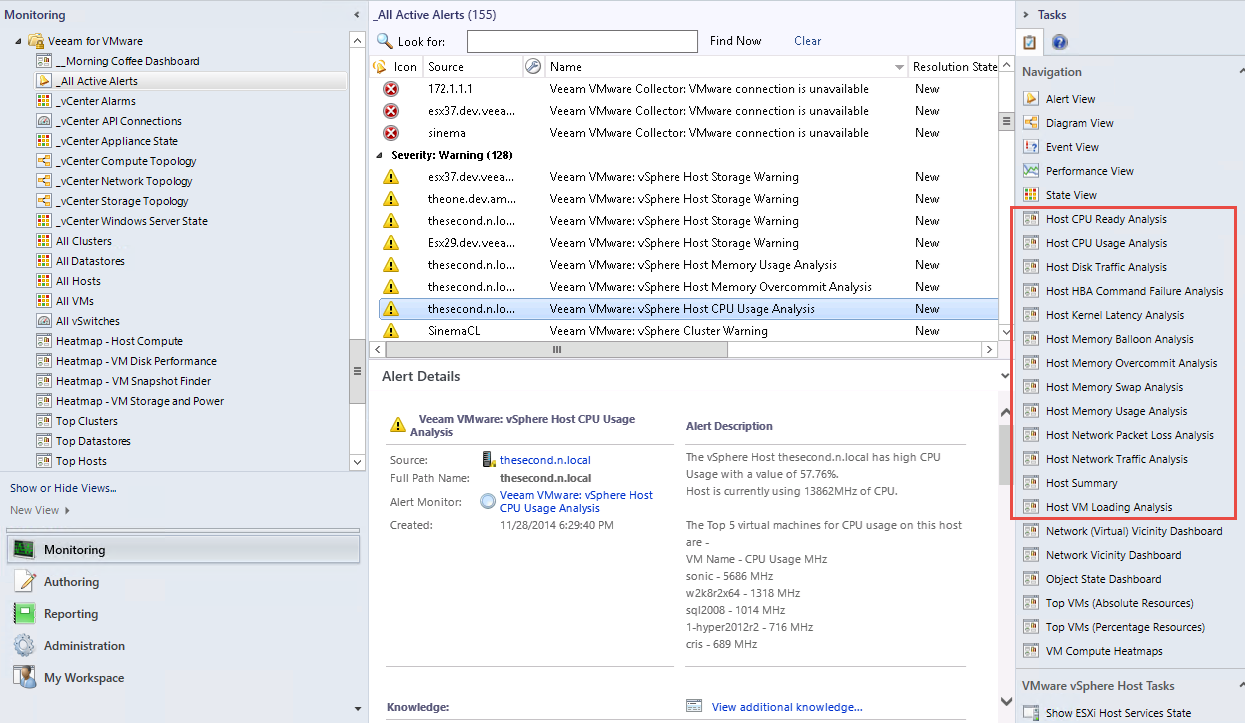The height and width of the screenshot is (723, 1245).
Task: Collapse the Veeam for VMware tree node
Action: pos(19,41)
